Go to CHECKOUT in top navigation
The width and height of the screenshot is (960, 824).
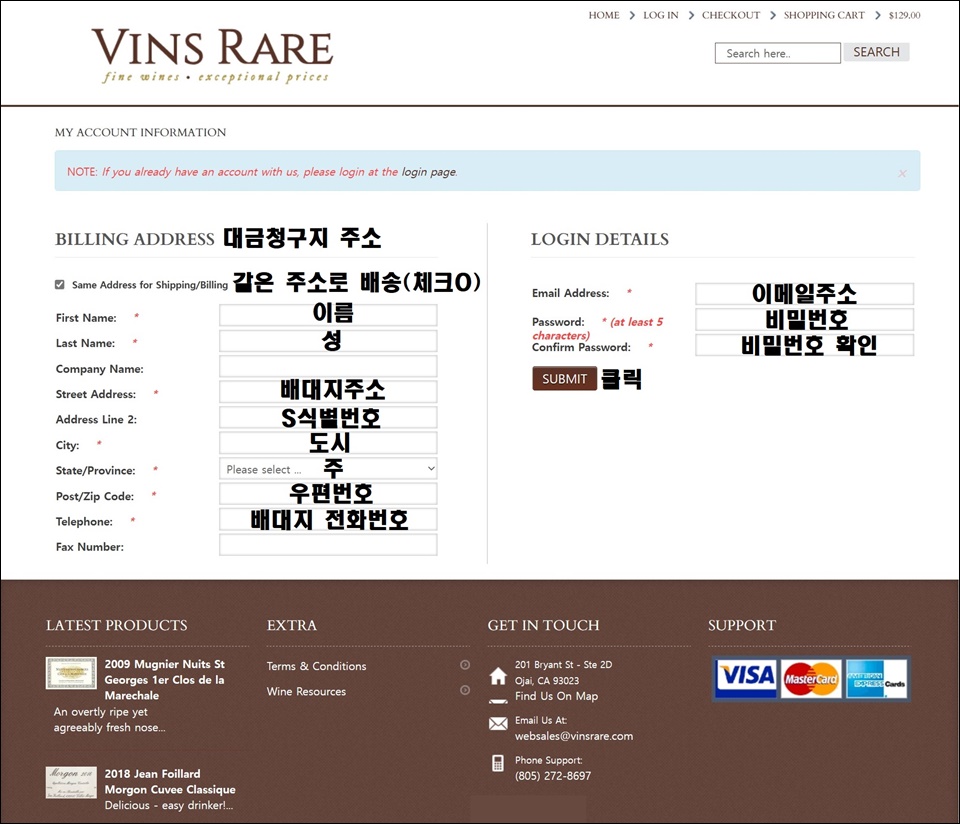[730, 15]
